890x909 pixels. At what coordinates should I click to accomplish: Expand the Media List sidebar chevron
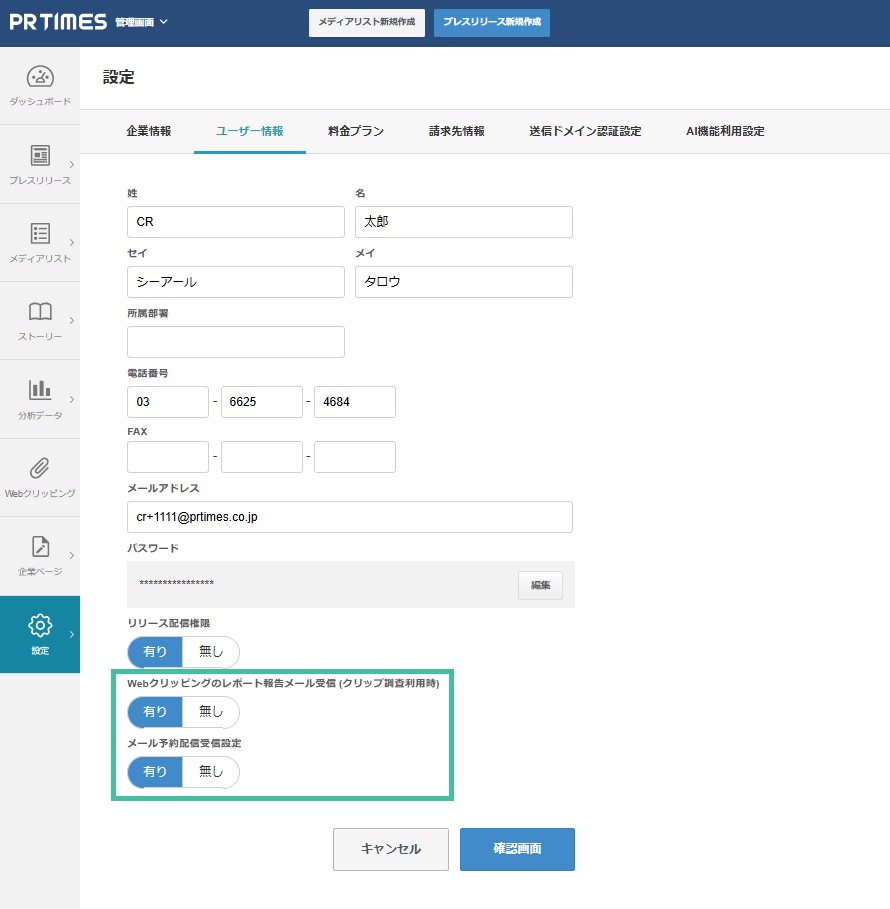(72, 242)
